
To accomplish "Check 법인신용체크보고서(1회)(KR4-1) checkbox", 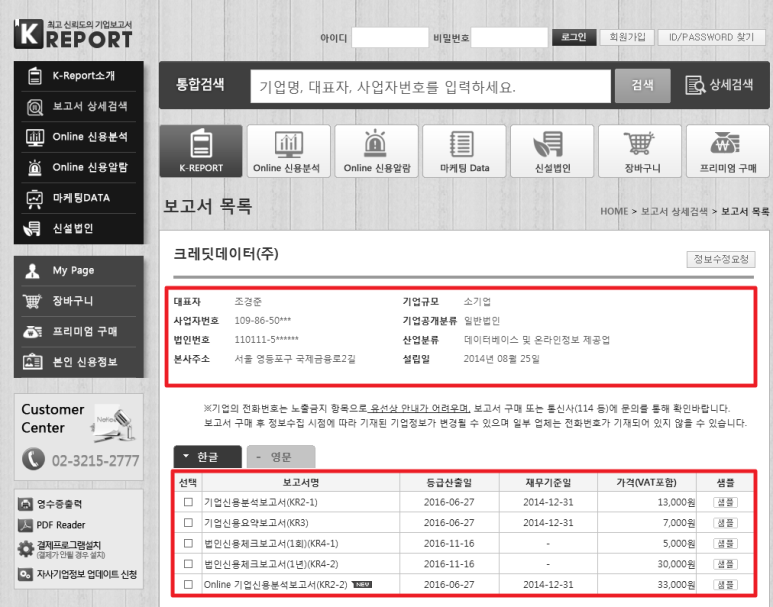I will 188,543.
